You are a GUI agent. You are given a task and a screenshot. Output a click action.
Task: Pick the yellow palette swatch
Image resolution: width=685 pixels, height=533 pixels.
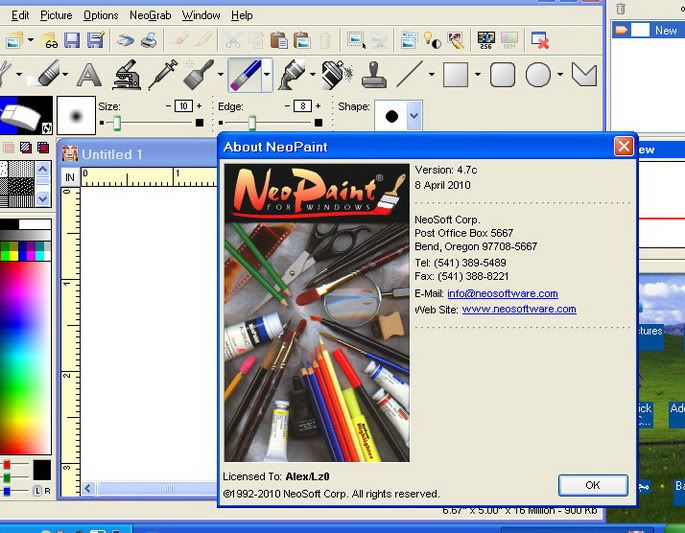click(14, 256)
